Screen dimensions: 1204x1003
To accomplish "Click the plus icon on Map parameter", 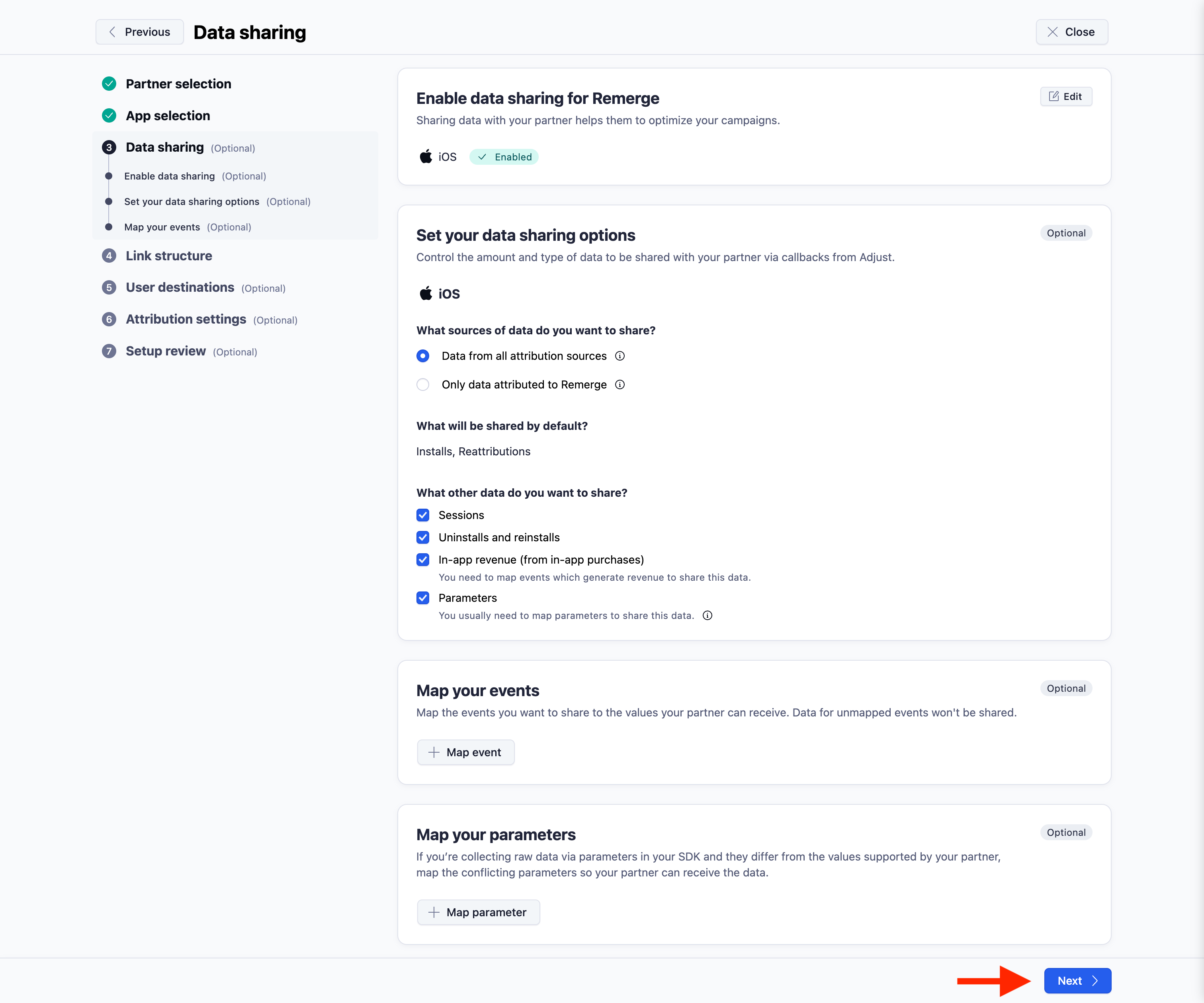I will (434, 912).
